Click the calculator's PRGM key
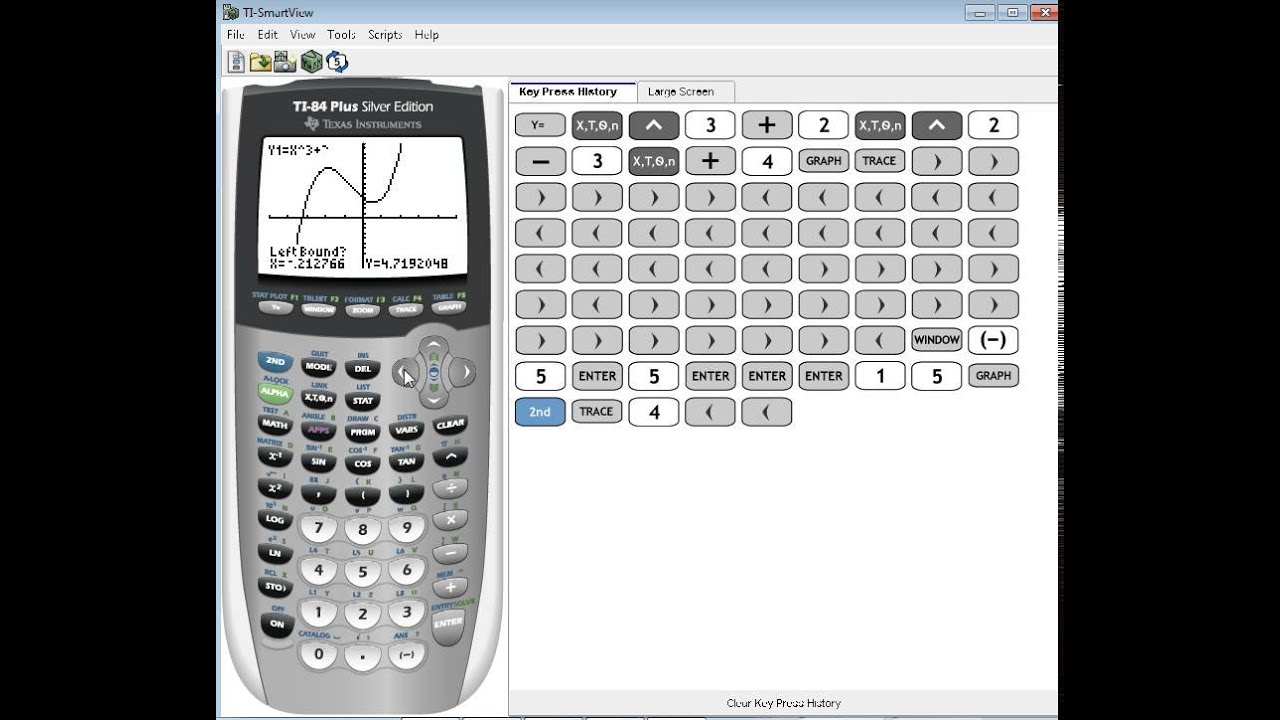The image size is (1280, 720). 363,432
